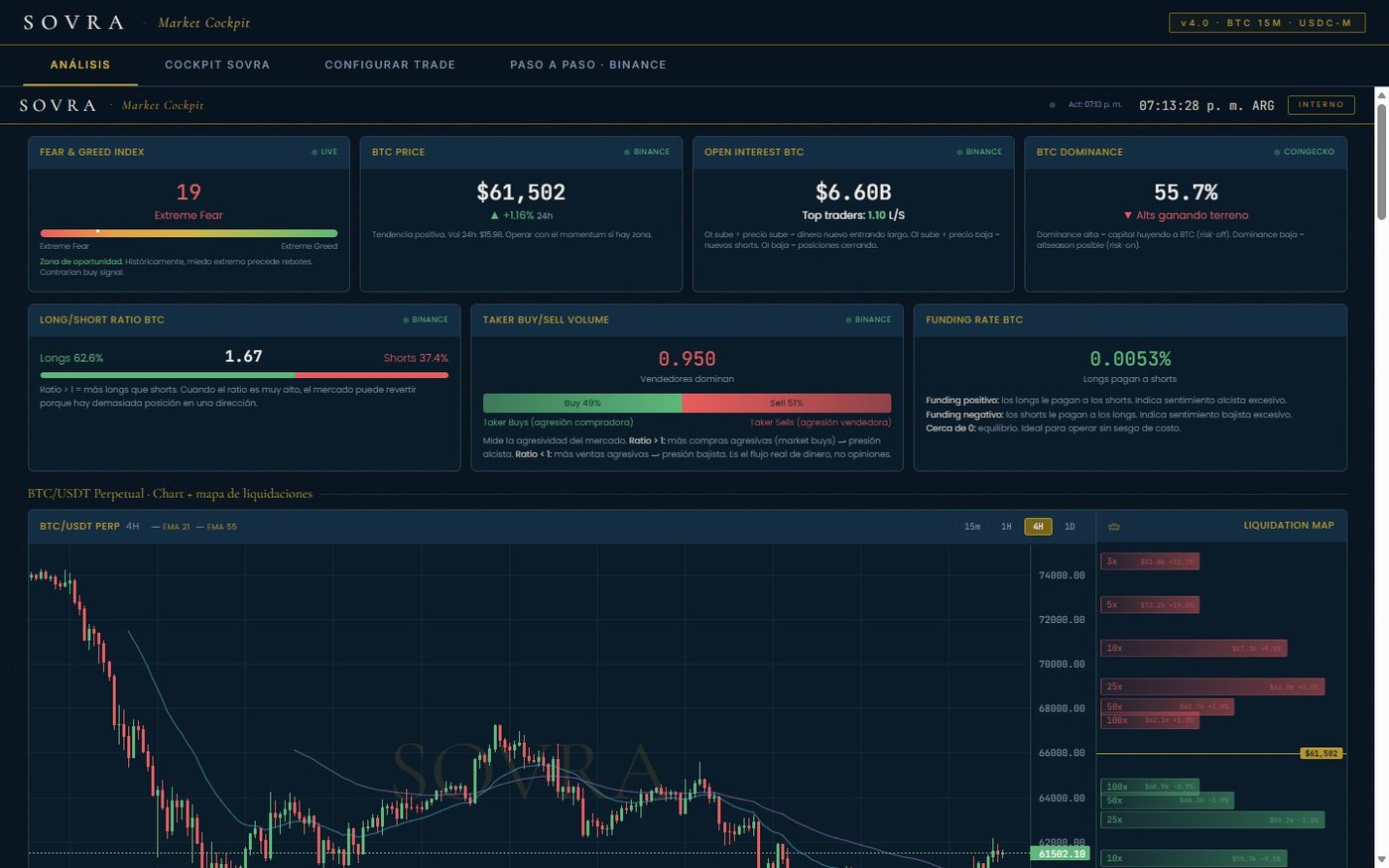1389x868 pixels.
Task: Select the 1H chart timeframe
Action: click(x=1006, y=527)
